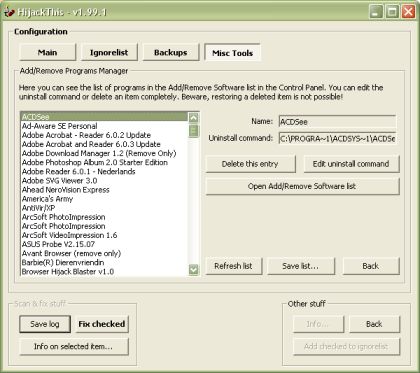This screenshot has height=373, width=420.
Task: Maximize the HijackThis window
Action: (x=392, y=12)
